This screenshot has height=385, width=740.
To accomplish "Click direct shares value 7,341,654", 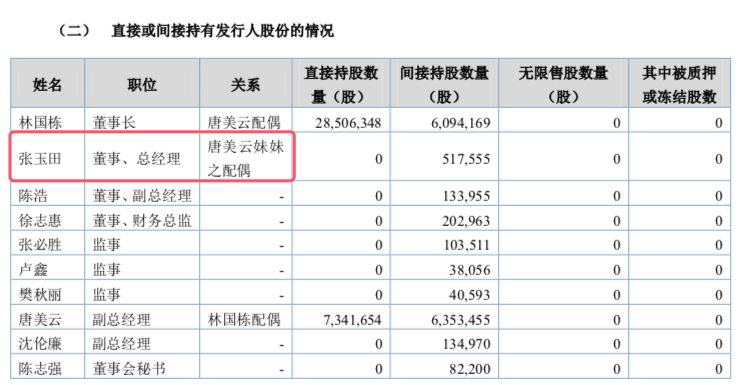I will coord(352,320).
